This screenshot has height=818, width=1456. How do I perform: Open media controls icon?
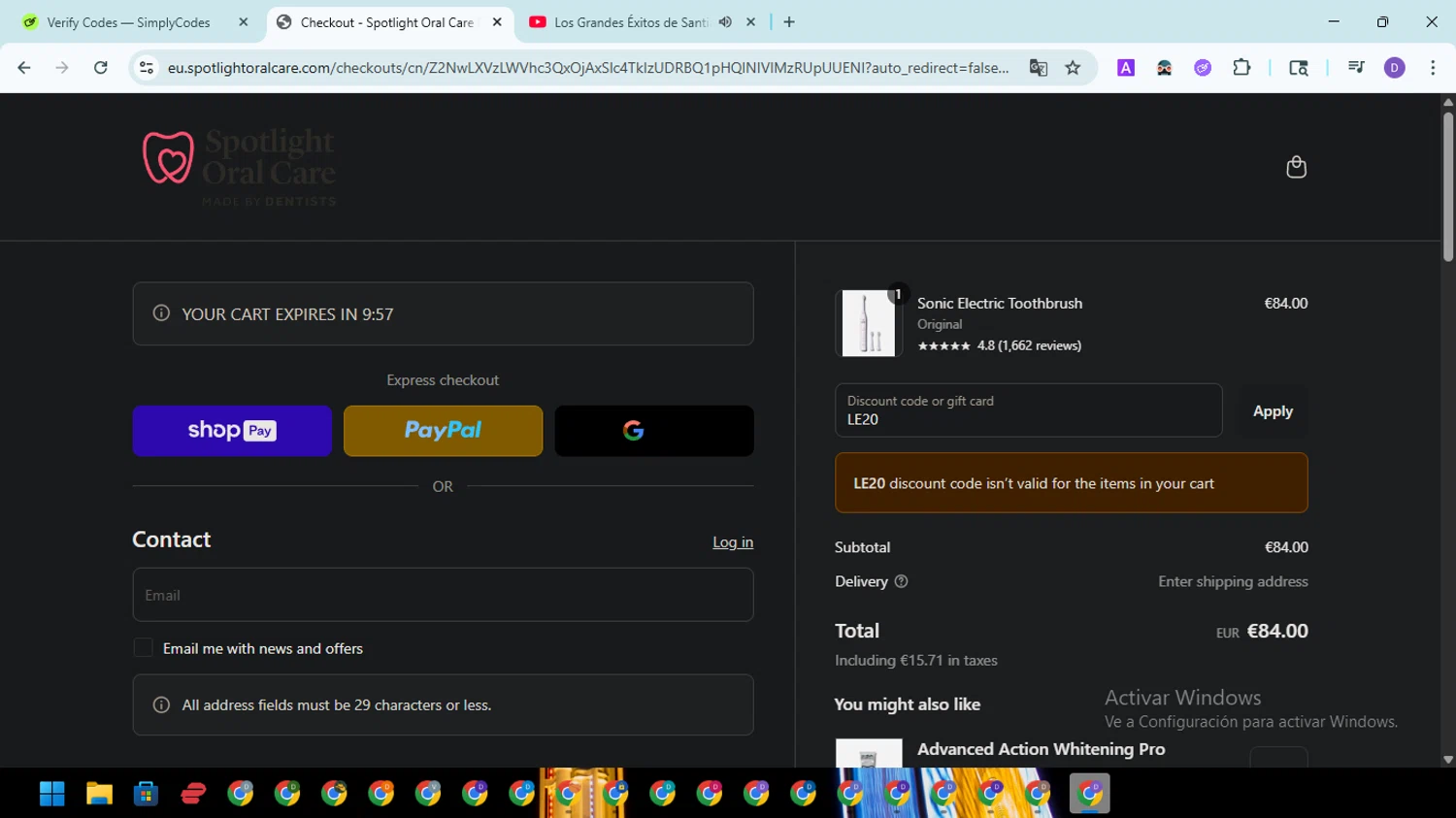(x=1356, y=68)
